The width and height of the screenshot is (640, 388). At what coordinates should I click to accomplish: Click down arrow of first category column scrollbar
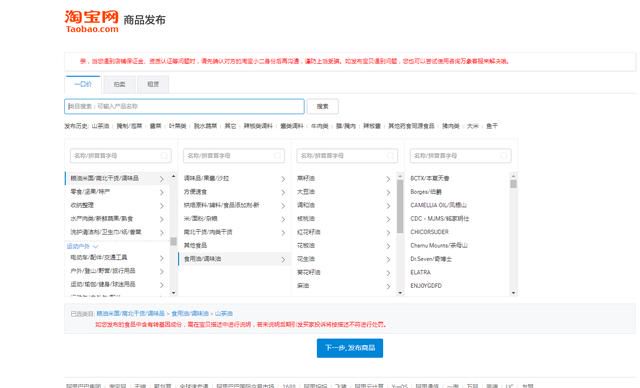(173, 293)
